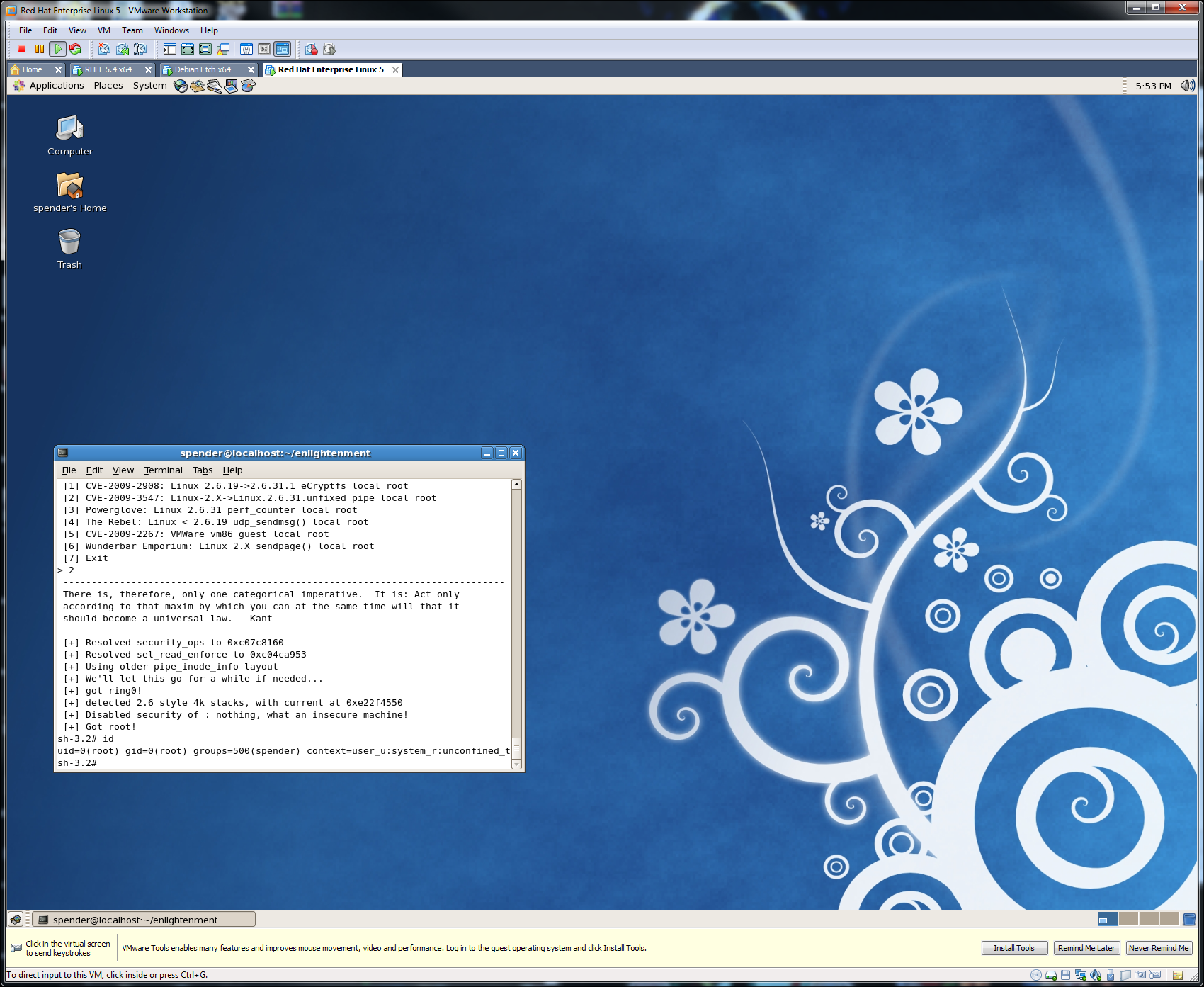Launch the word processor icon in GNOME panel
The height and width of the screenshot is (987, 1204).
pyautogui.click(x=215, y=86)
